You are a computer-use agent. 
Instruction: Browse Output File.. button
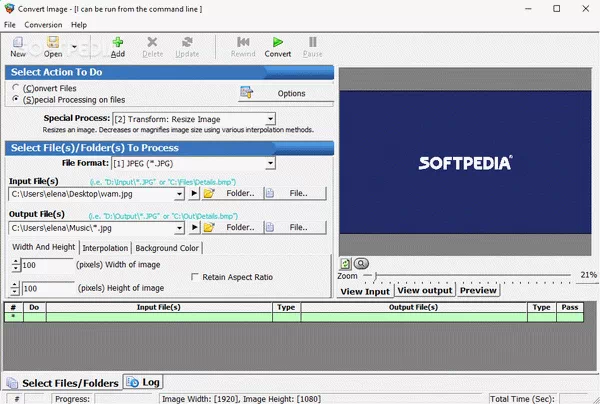tap(295, 228)
